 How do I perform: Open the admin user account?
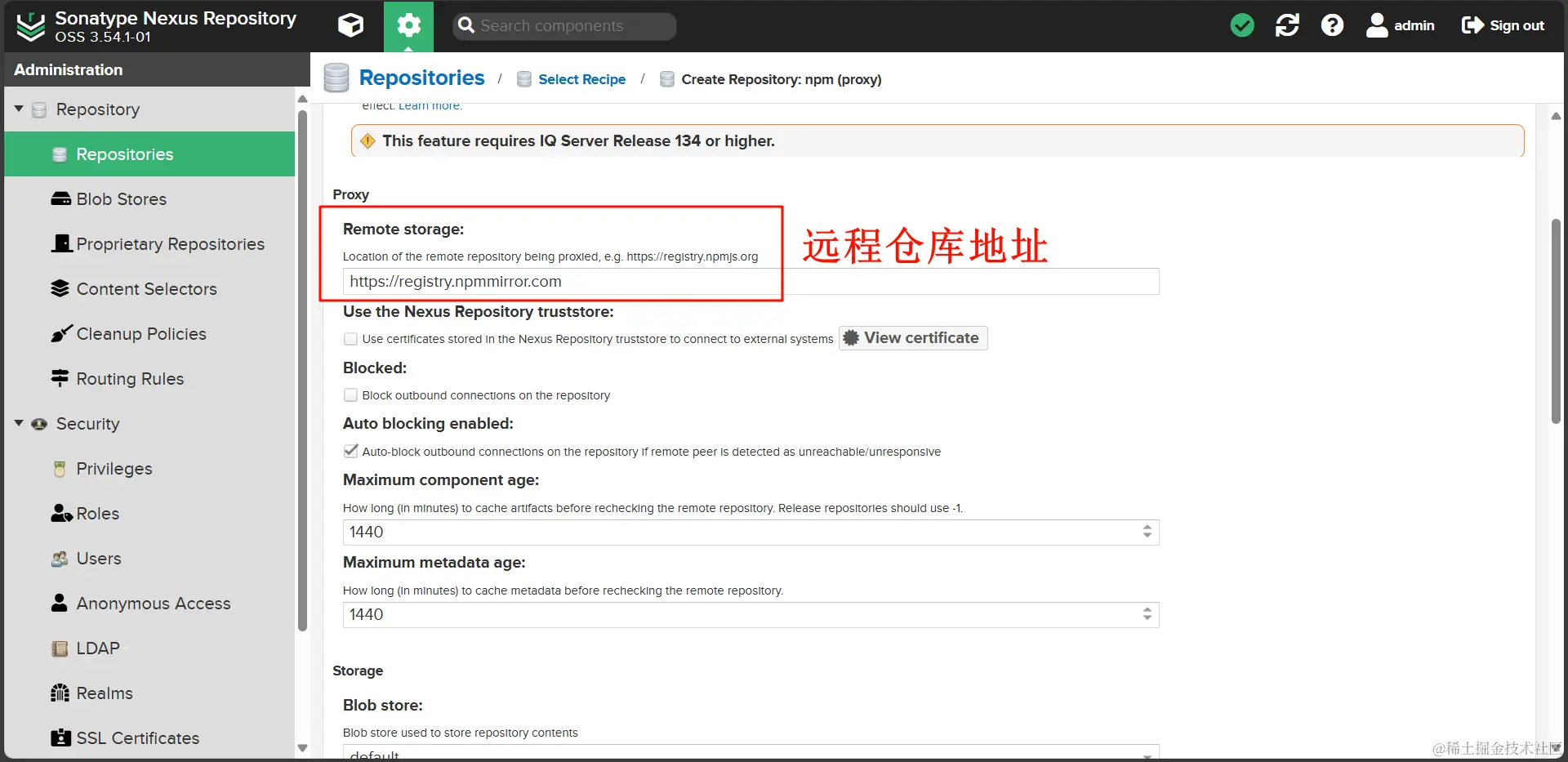point(1400,25)
